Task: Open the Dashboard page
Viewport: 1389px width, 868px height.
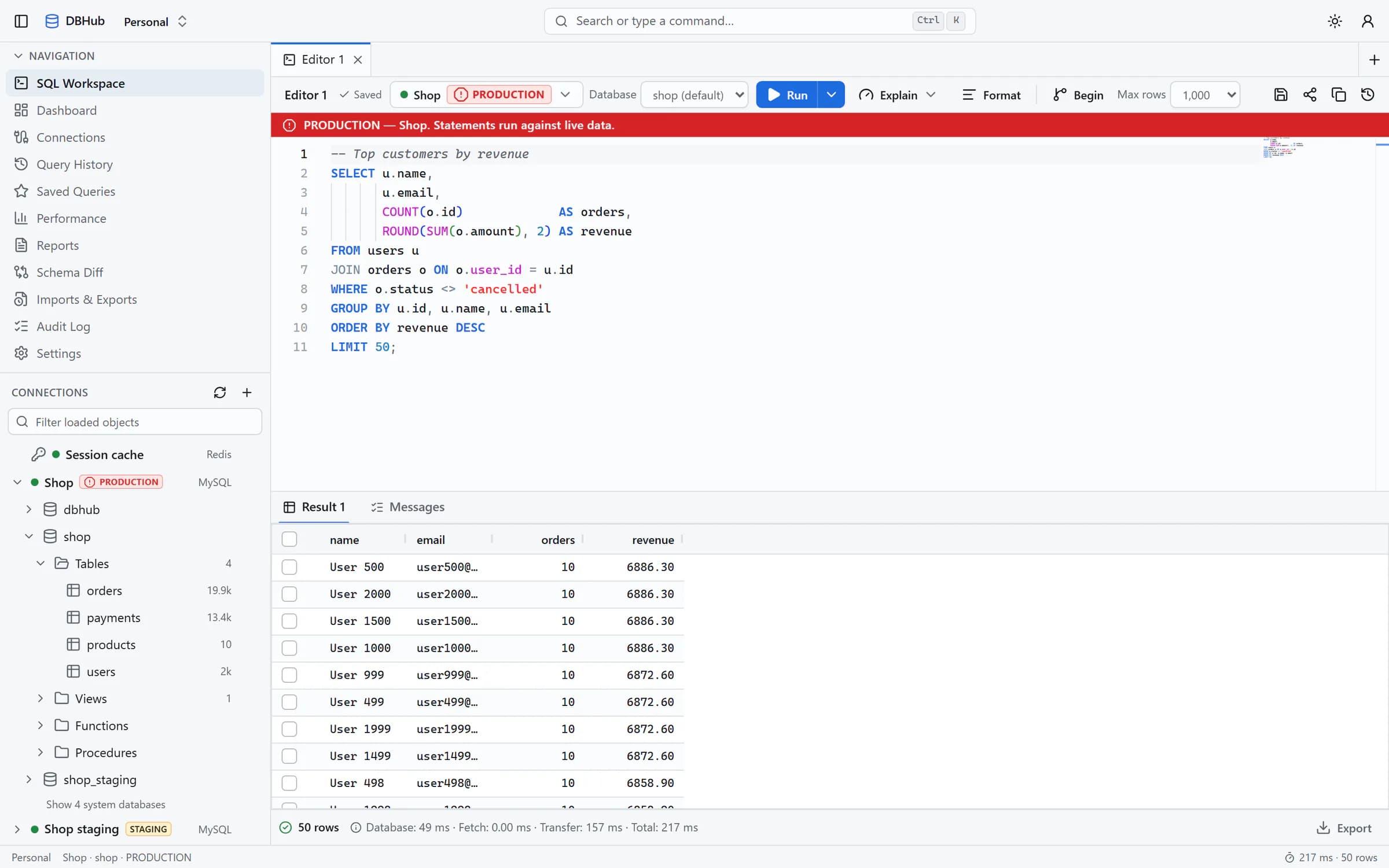Action: pyautogui.click(x=135, y=111)
